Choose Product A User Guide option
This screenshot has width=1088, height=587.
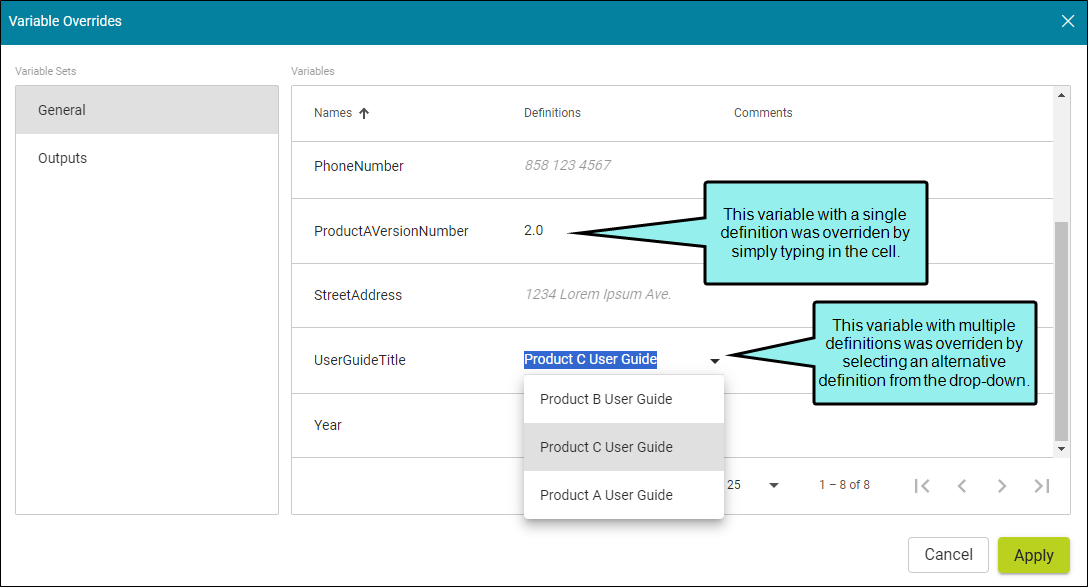624,495
